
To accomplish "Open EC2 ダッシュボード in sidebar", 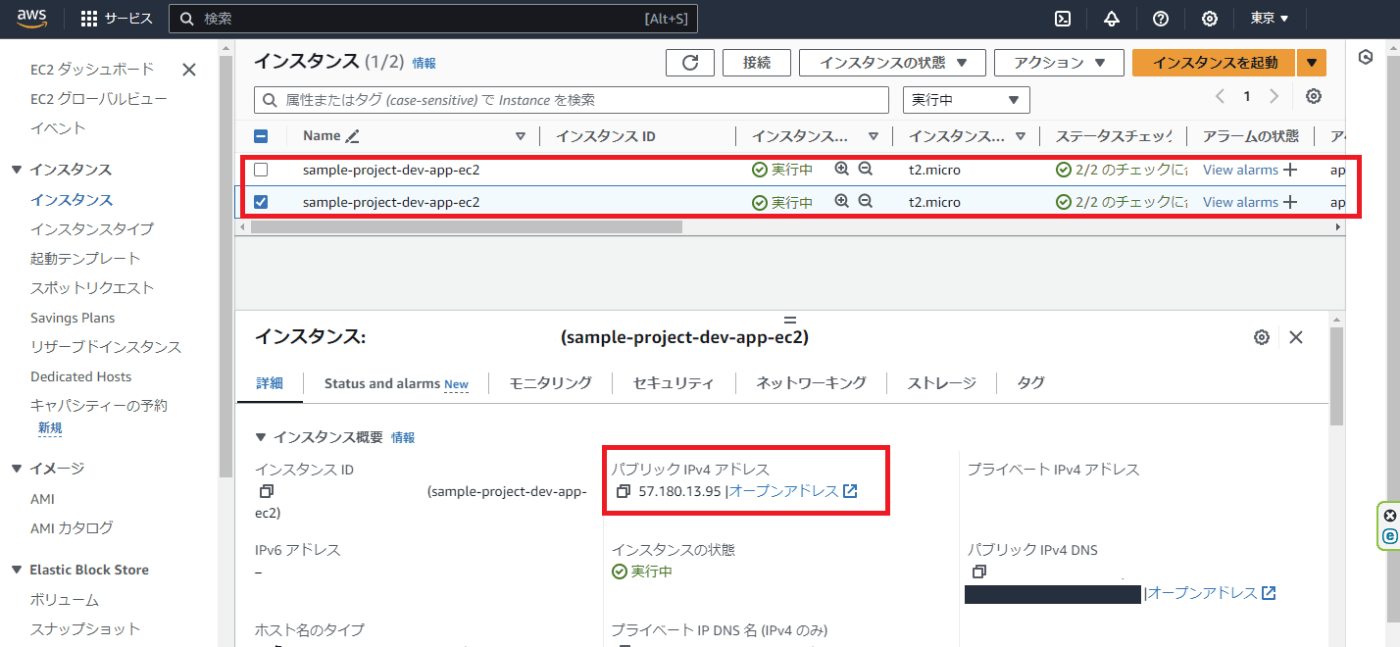I will pyautogui.click(x=92, y=69).
